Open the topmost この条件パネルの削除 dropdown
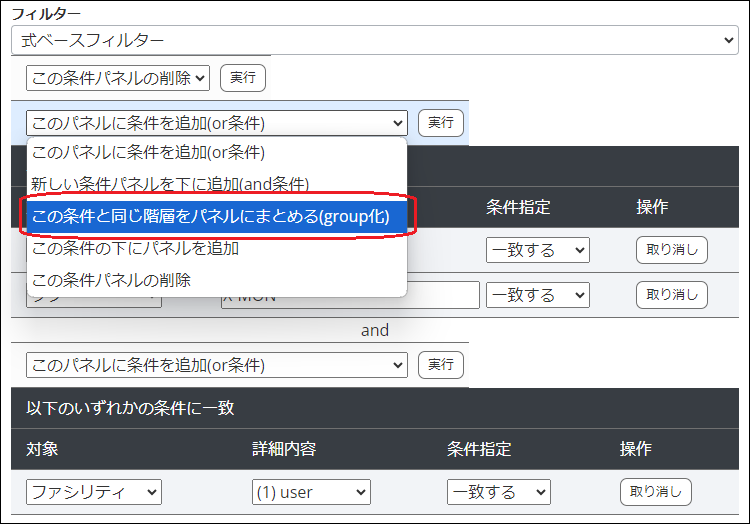Image resolution: width=750 pixels, height=524 pixels. click(118, 77)
